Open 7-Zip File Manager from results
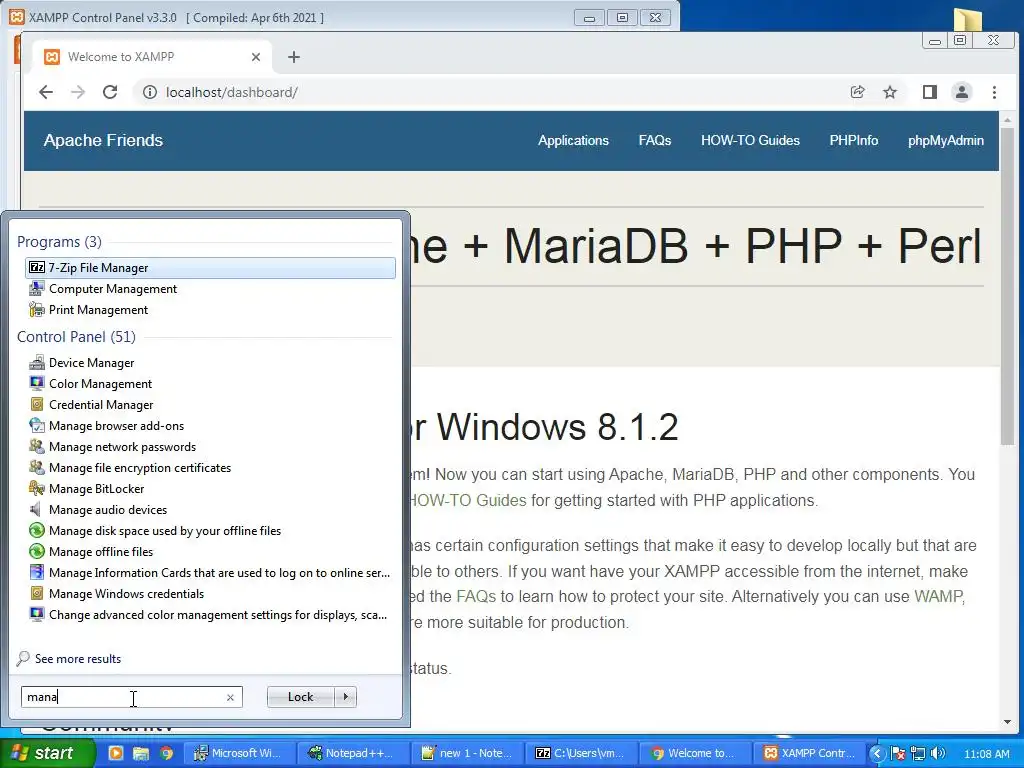Screen dimensions: 1024x768 [210, 268]
